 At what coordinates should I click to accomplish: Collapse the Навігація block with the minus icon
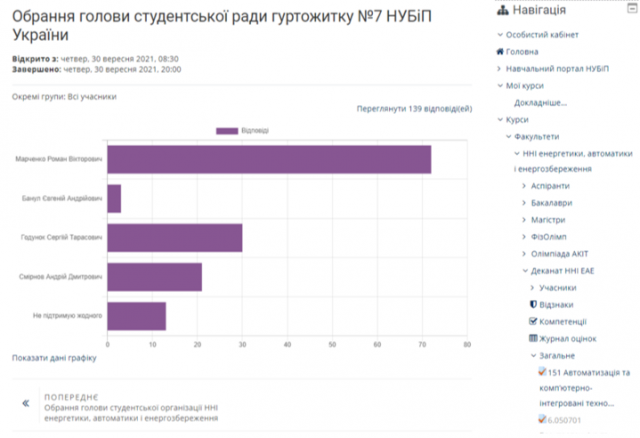(x=632, y=9)
